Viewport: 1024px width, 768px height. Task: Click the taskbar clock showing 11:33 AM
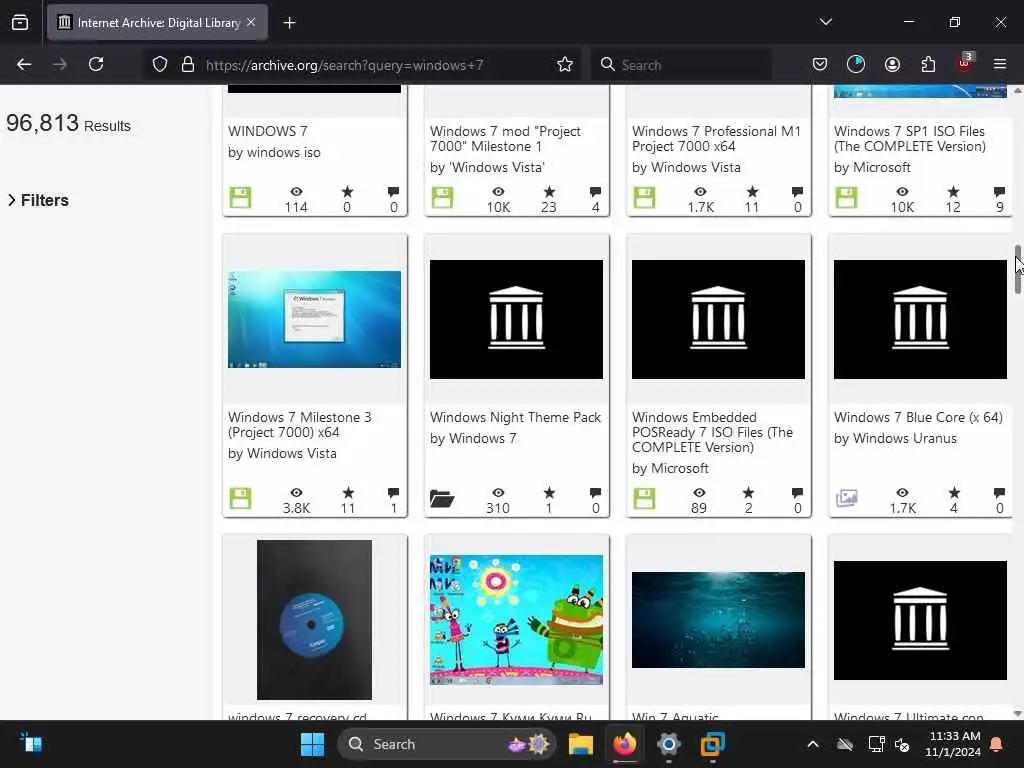[x=953, y=744]
